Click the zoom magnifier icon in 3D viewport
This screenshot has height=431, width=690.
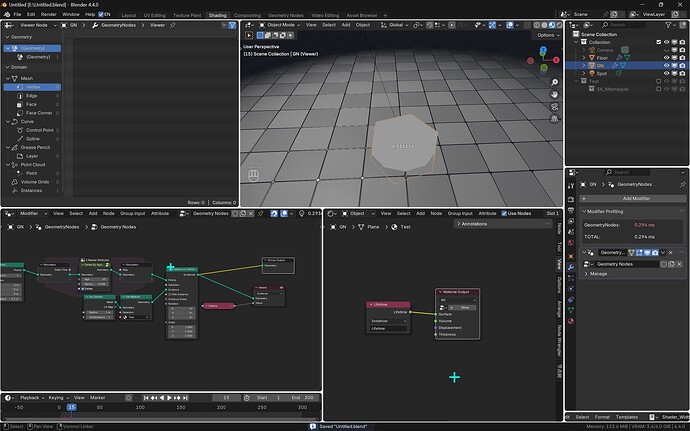click(554, 82)
